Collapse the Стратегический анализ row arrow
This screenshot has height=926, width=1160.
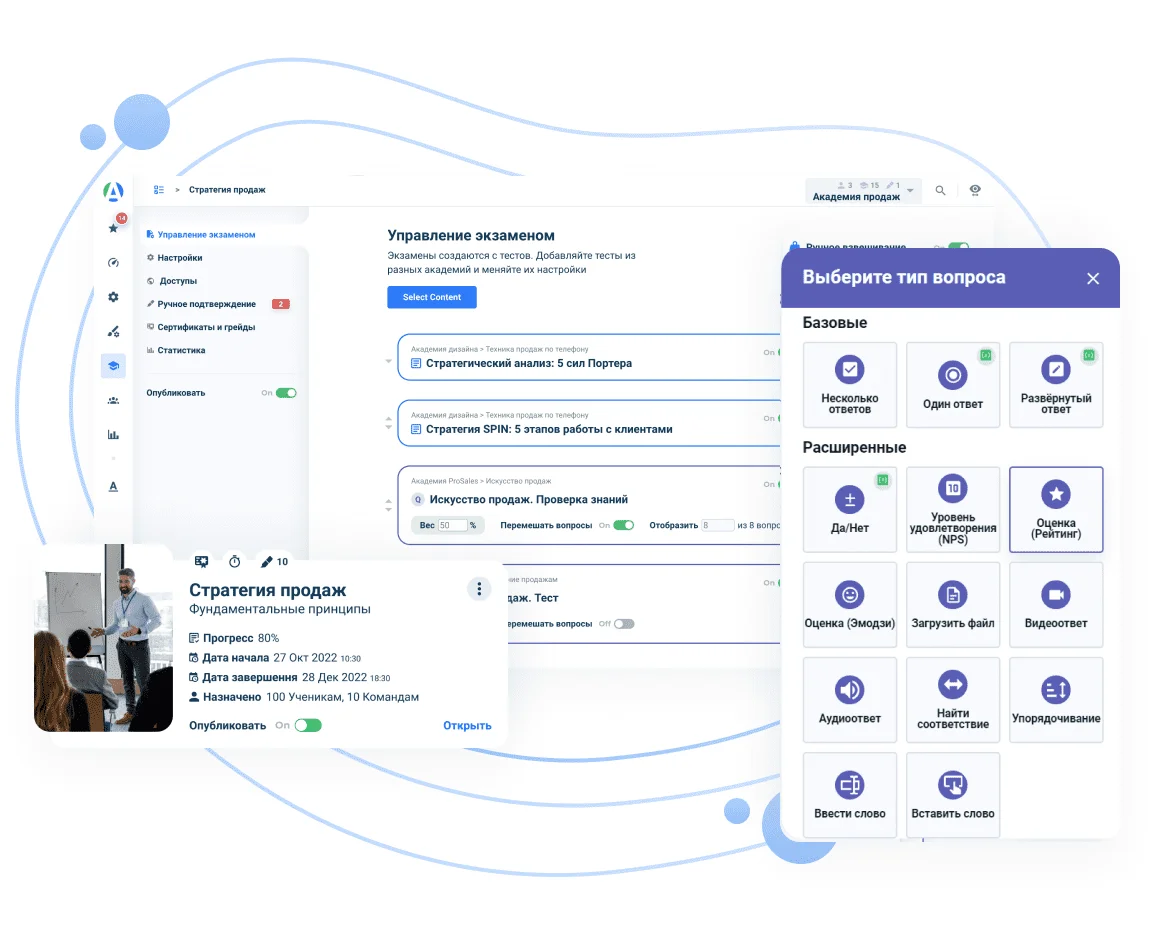click(389, 361)
